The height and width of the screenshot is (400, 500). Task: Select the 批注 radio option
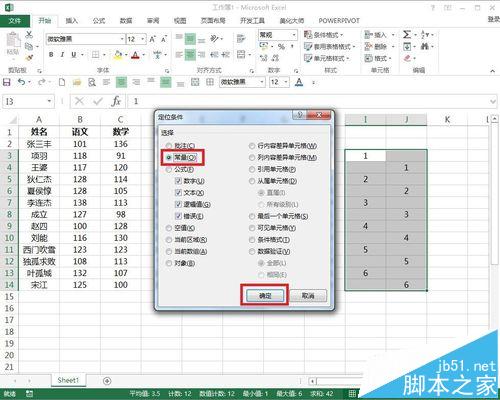pos(180,146)
